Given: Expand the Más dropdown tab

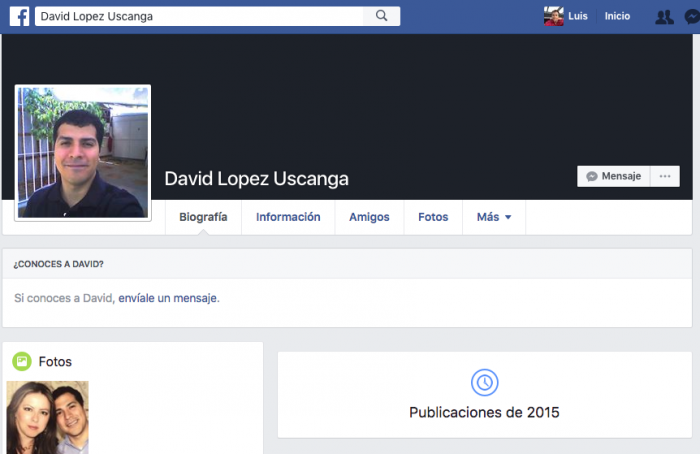Looking at the screenshot, I should [x=494, y=217].
